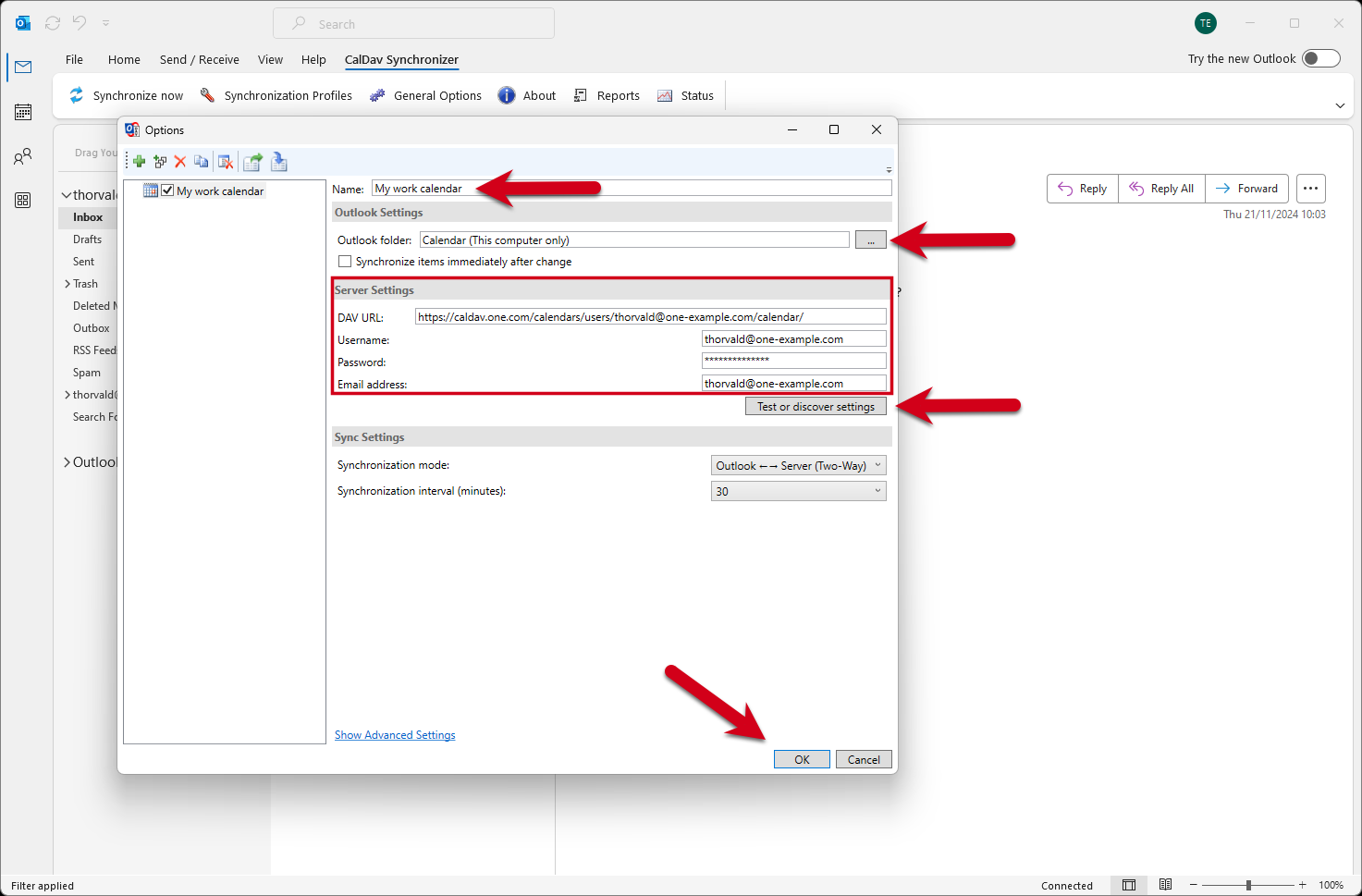Delete the selected profile with red X icon
Viewport: 1362px width, 896px height.
click(x=179, y=161)
